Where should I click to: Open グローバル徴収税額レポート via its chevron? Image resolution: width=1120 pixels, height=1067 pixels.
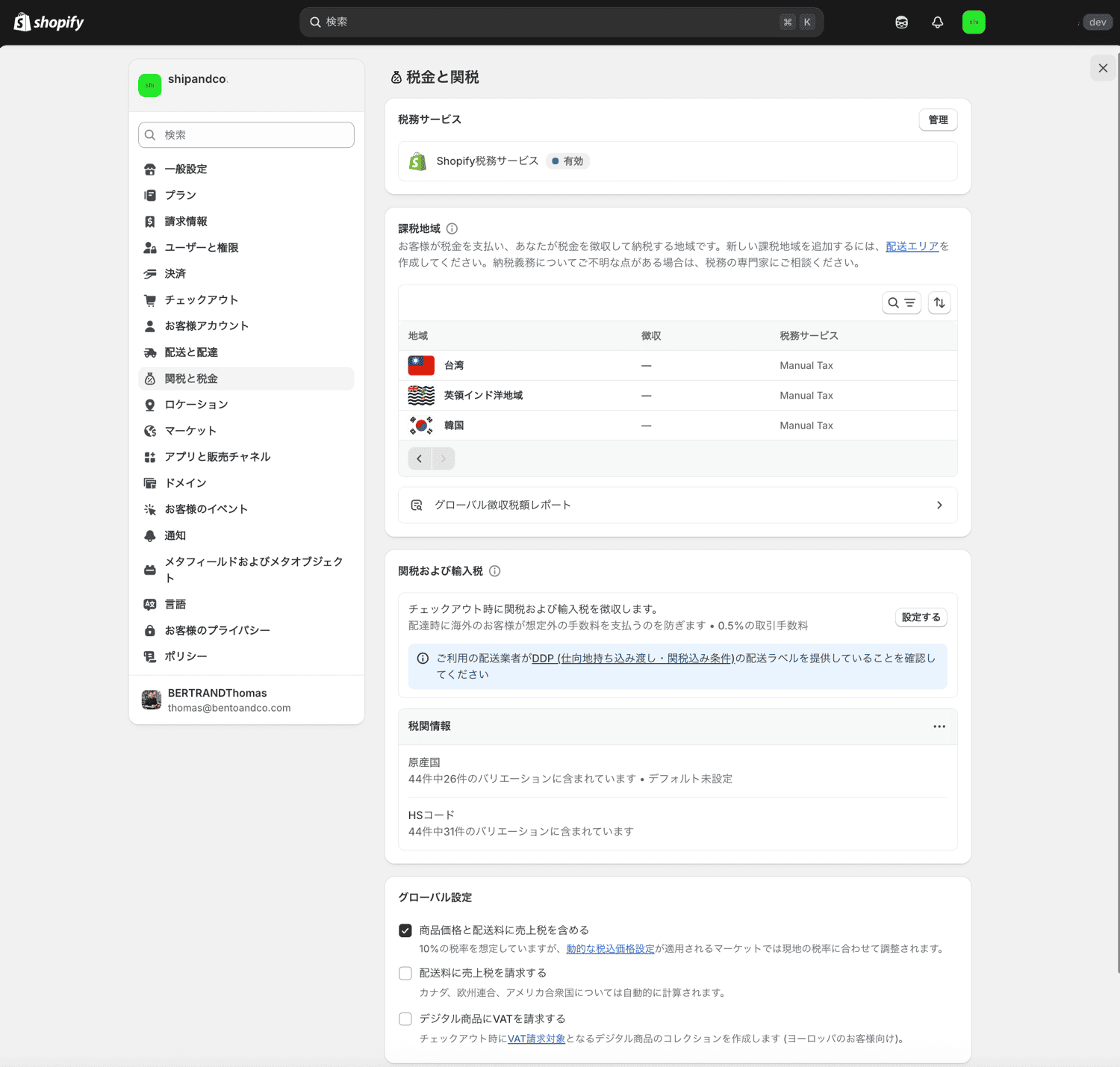tap(939, 505)
